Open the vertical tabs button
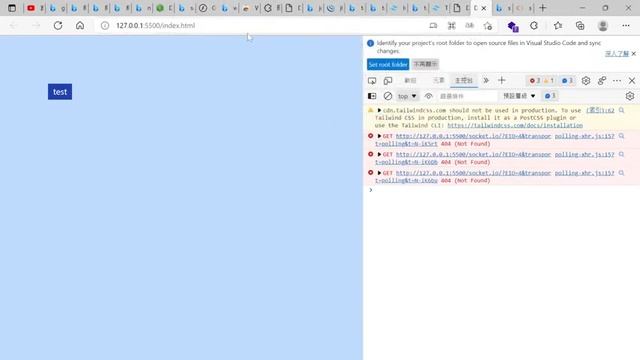The image size is (640, 360). [x=12, y=8]
